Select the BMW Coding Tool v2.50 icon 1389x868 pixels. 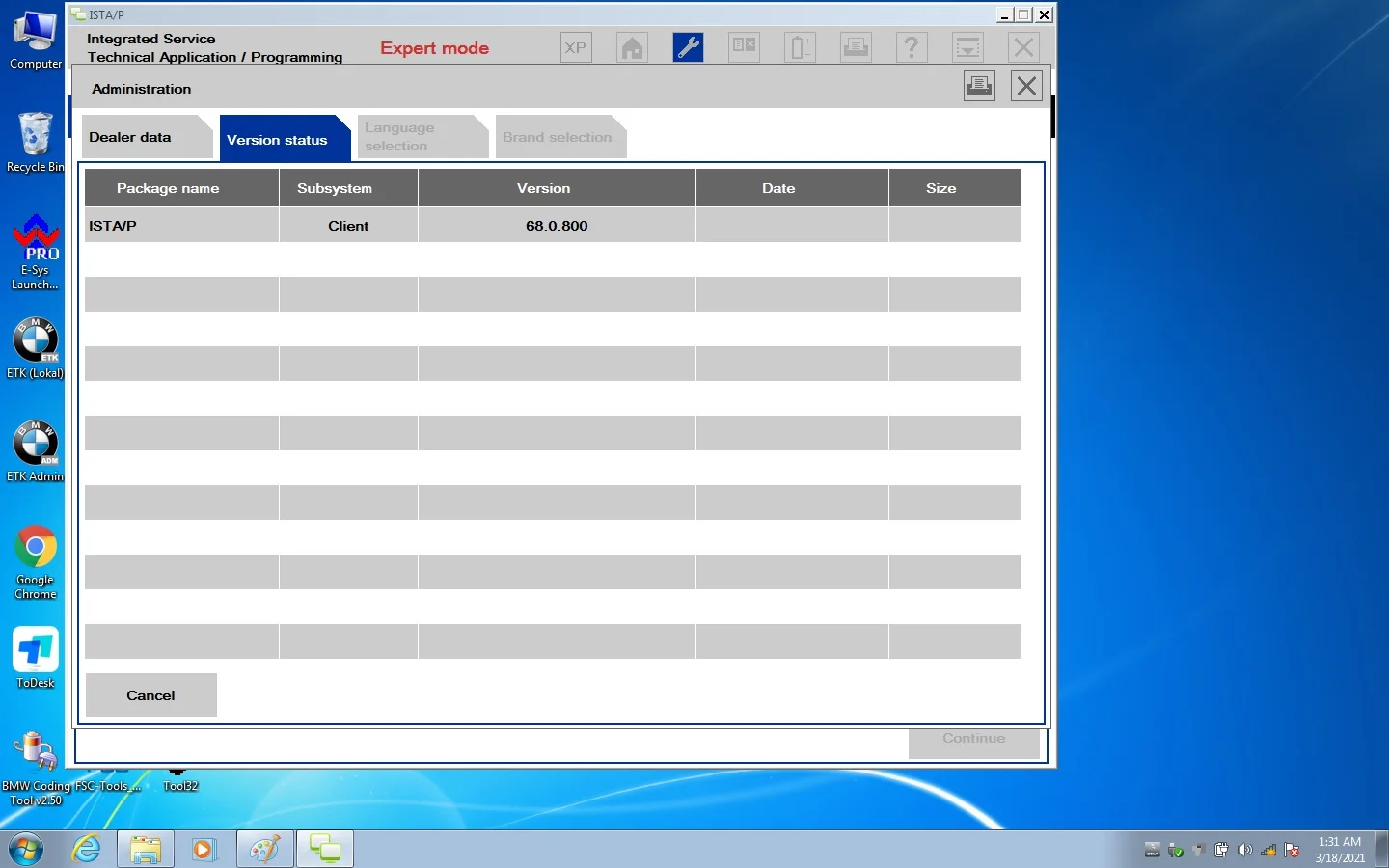point(36,769)
